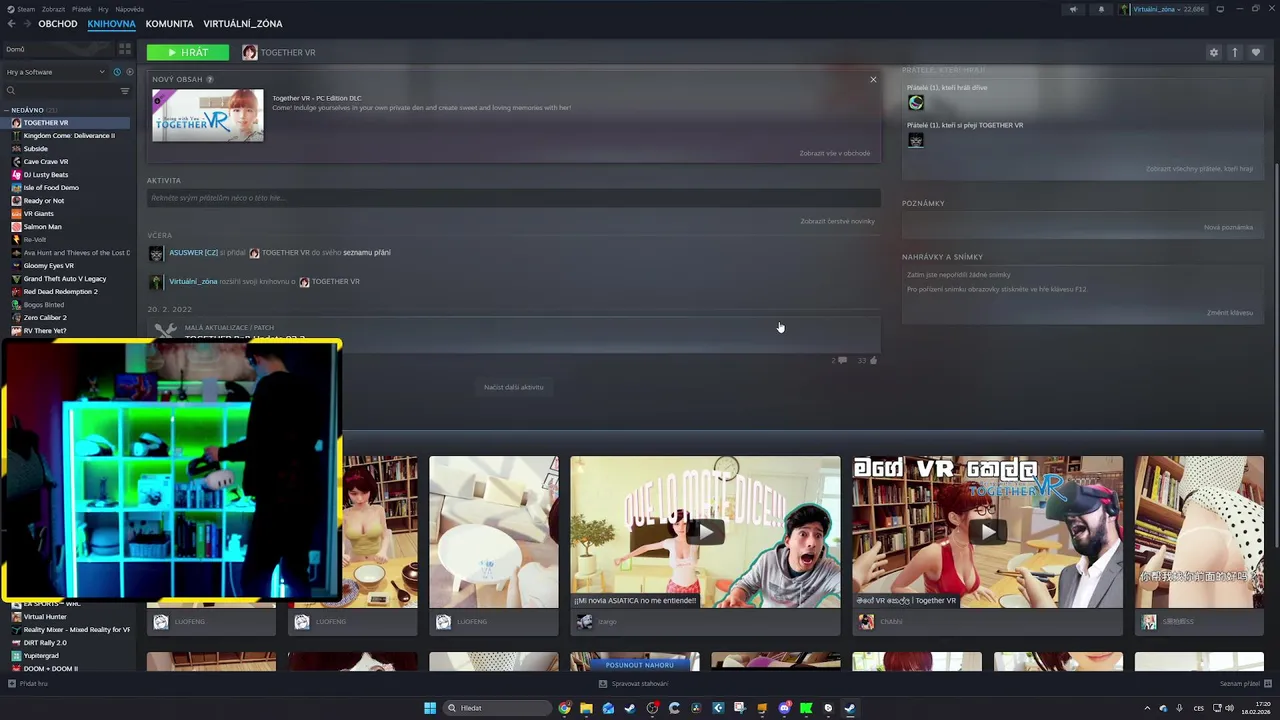Toggle sort by recent clock icon
The width and height of the screenshot is (1280, 720).
coord(117,72)
